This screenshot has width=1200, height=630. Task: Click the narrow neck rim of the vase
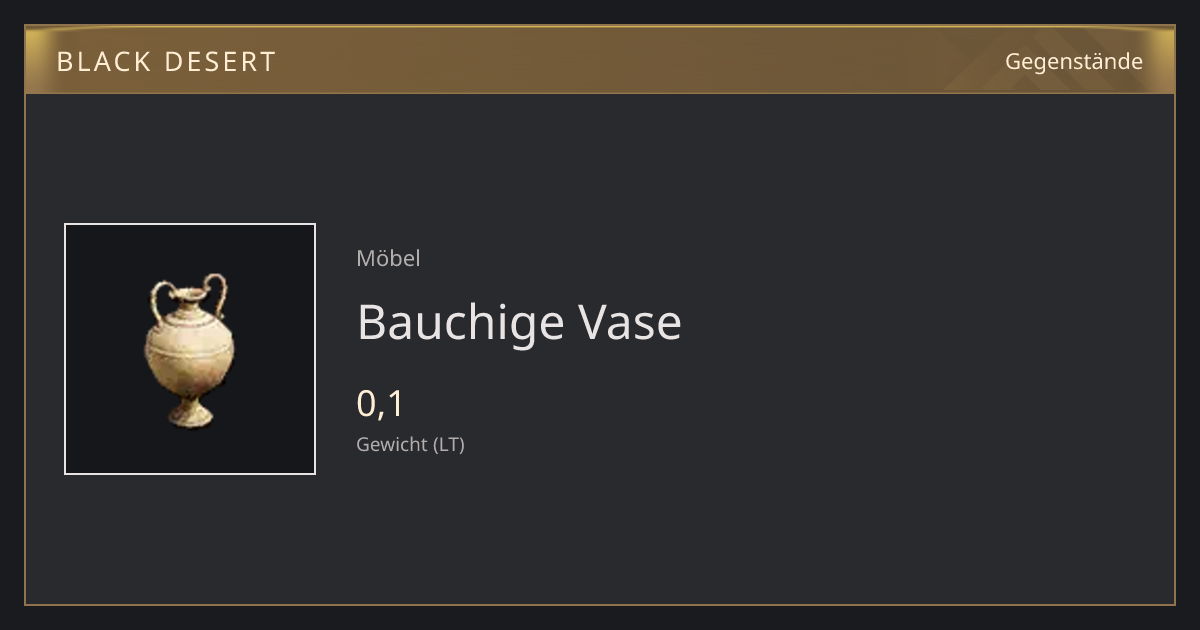click(x=188, y=296)
